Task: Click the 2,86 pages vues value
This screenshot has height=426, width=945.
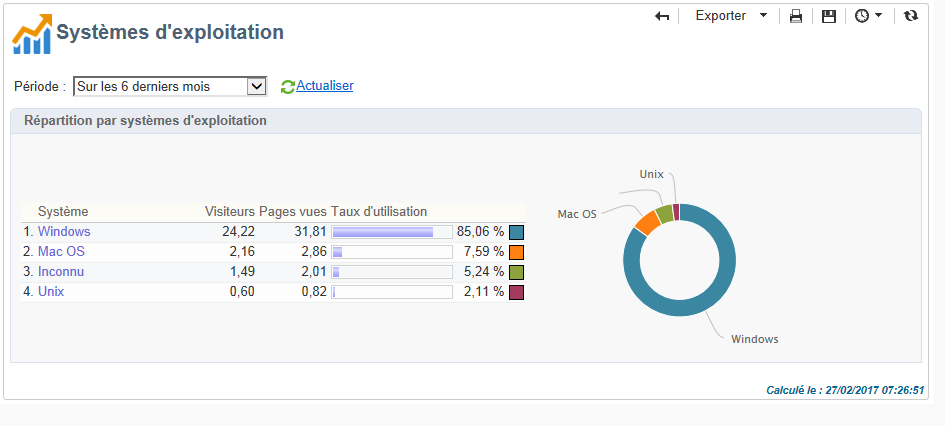Action: pyautogui.click(x=314, y=251)
